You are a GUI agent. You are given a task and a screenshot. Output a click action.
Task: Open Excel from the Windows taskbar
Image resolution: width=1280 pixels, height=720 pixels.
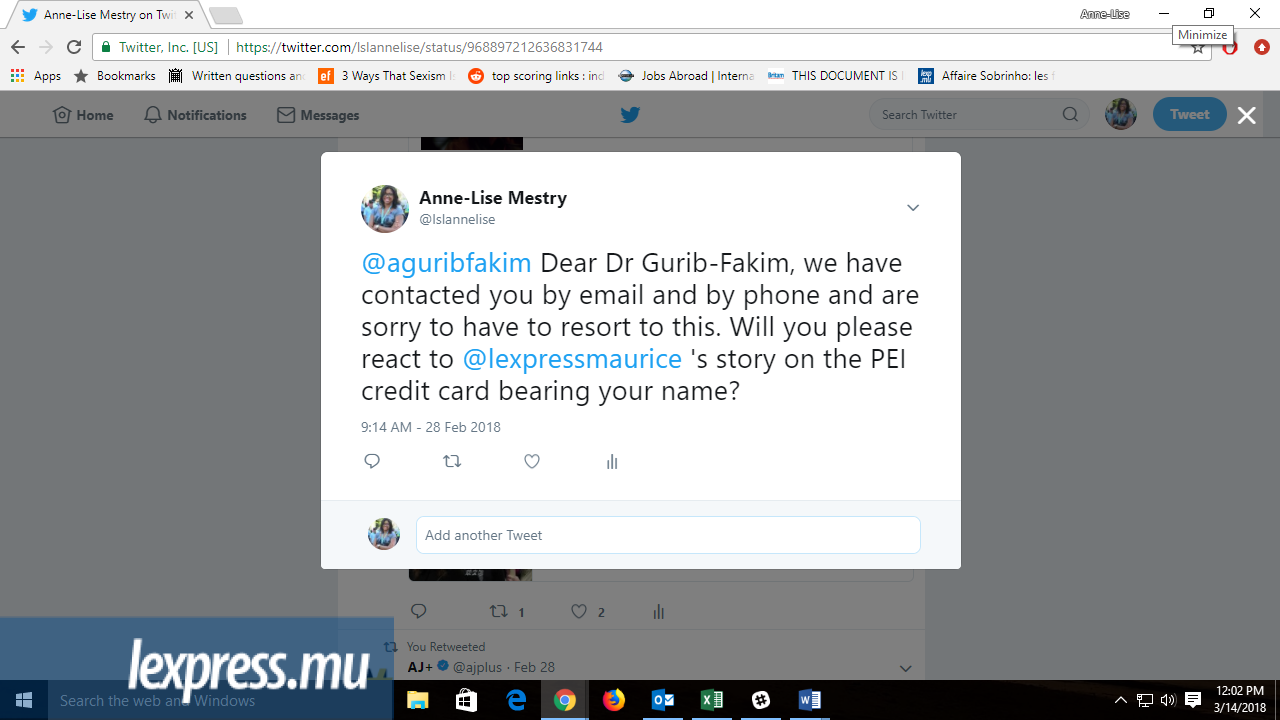click(712, 700)
